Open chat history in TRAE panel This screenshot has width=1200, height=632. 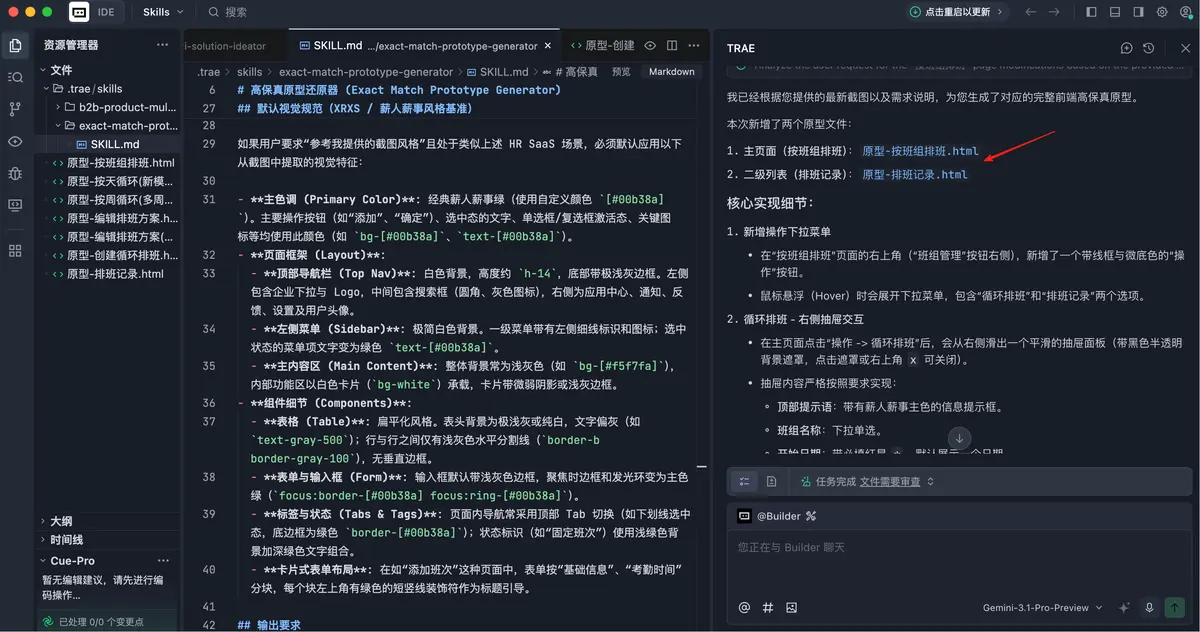coord(1149,48)
